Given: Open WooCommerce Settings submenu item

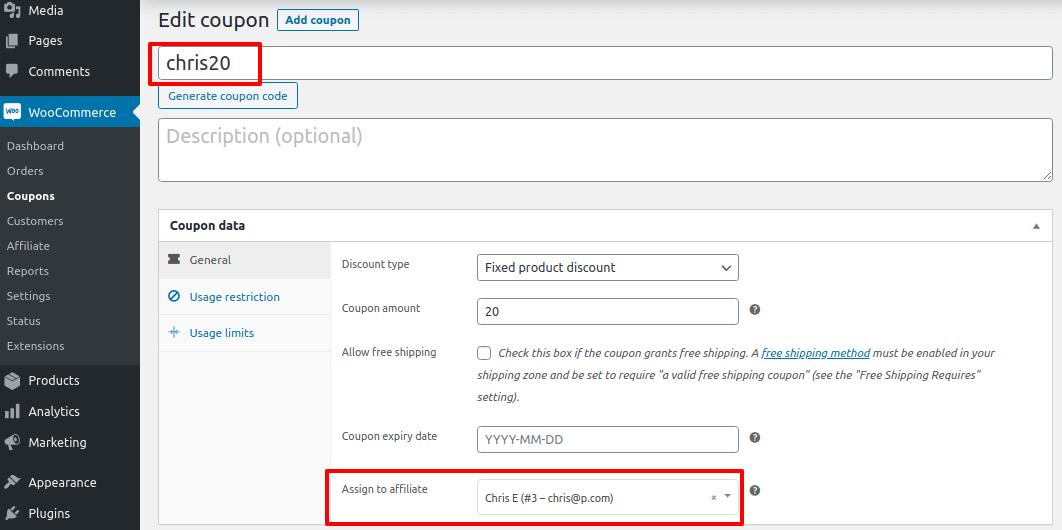Looking at the screenshot, I should [x=28, y=296].
